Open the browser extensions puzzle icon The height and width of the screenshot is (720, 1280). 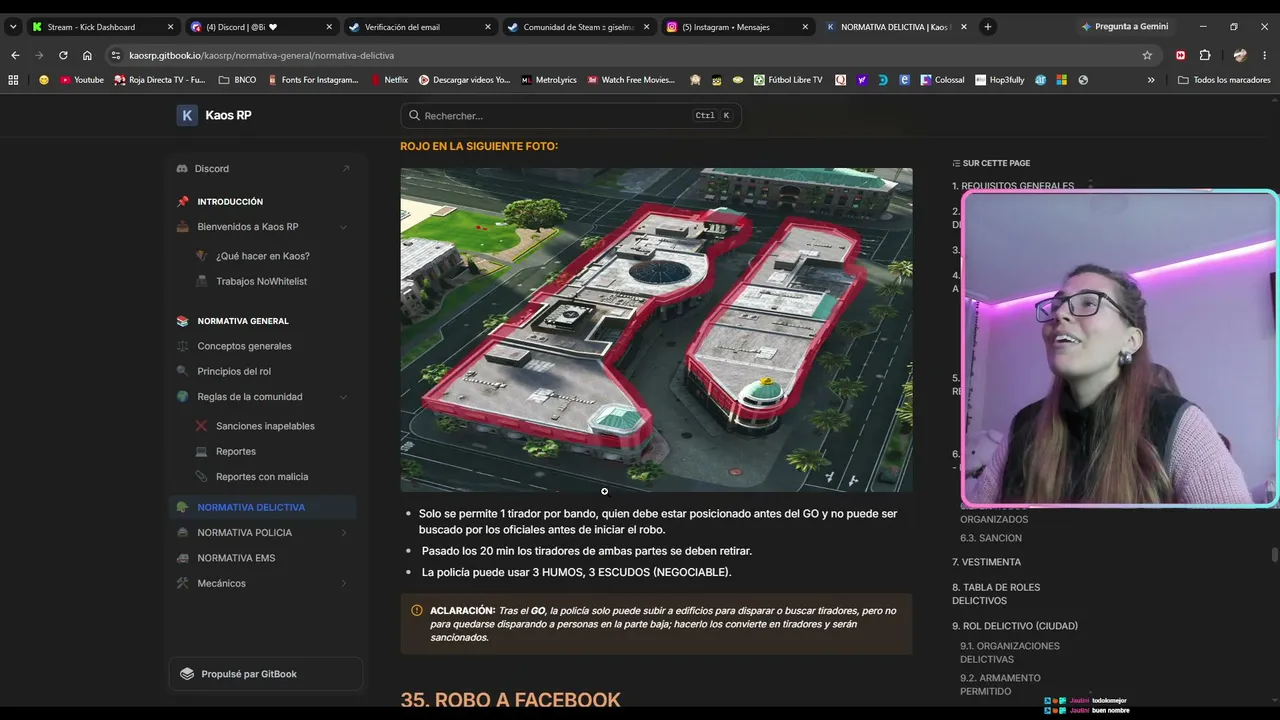1205,55
